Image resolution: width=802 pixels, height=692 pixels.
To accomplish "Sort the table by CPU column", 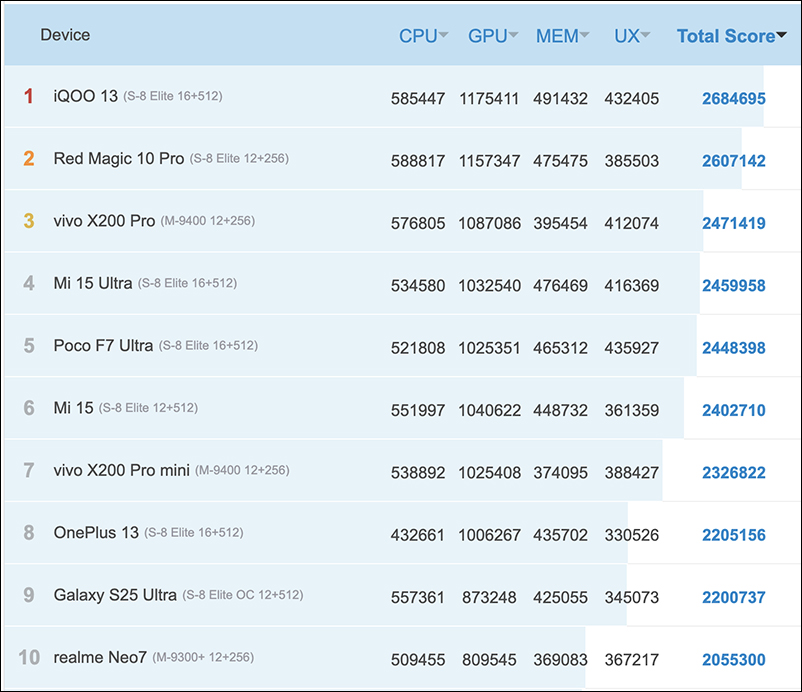I will click(424, 36).
